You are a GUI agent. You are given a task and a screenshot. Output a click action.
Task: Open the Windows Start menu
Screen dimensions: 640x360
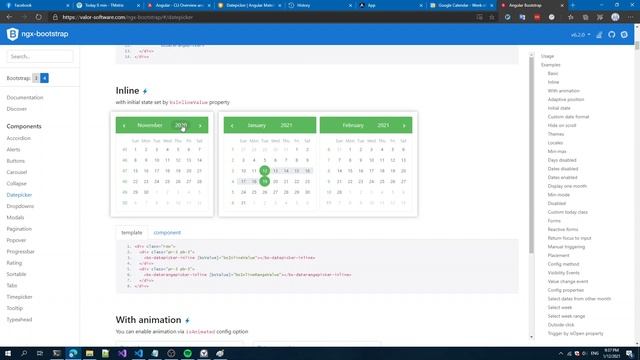(x=8, y=353)
